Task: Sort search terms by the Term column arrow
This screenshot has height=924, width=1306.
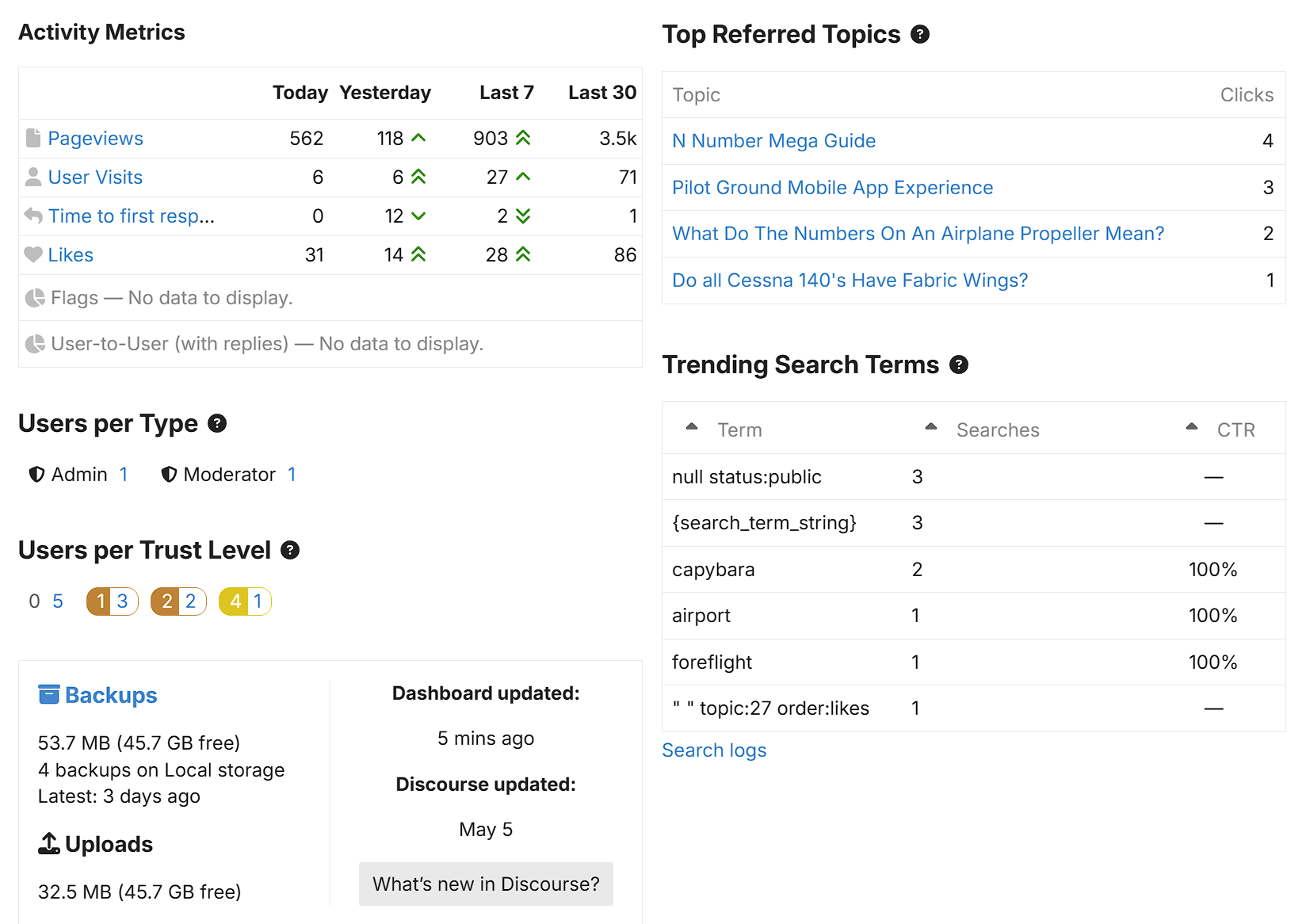Action: (x=692, y=426)
